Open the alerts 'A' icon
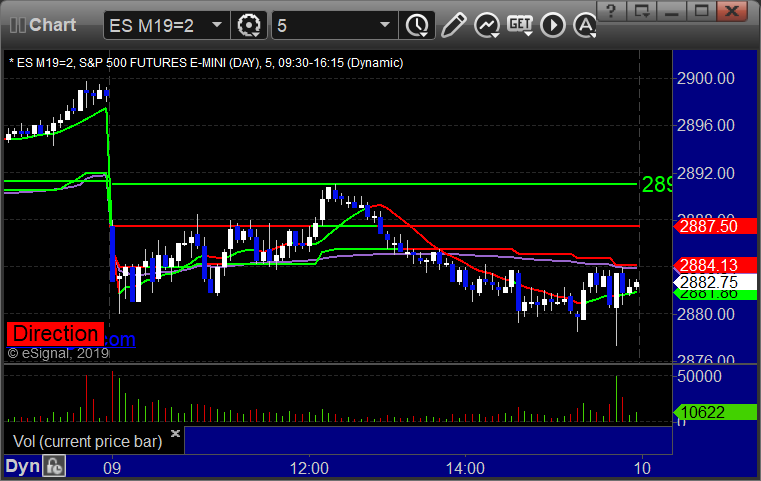 coord(584,25)
